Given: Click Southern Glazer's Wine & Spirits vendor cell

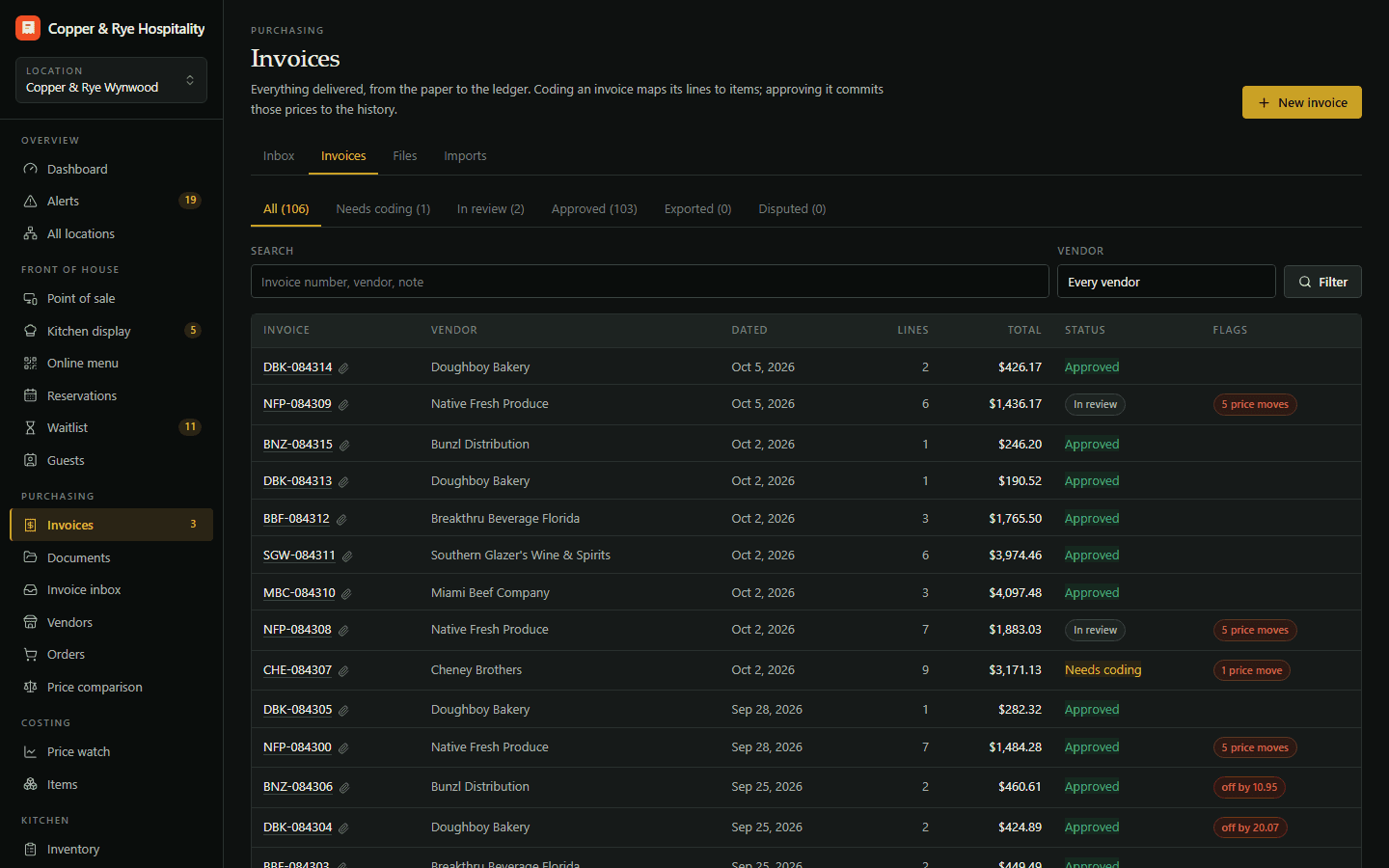Looking at the screenshot, I should (521, 555).
